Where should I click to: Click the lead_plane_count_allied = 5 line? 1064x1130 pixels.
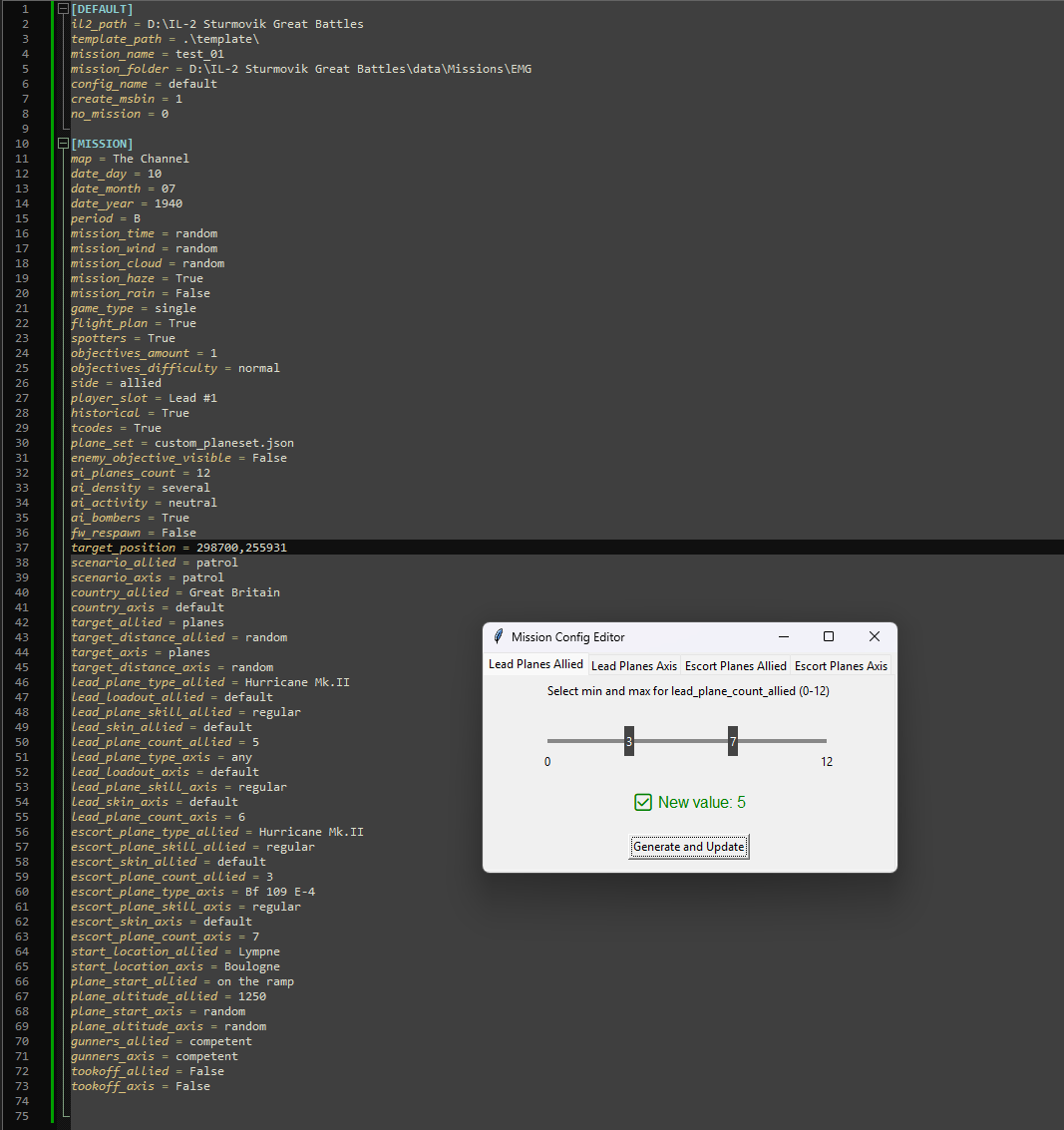[x=165, y=742]
